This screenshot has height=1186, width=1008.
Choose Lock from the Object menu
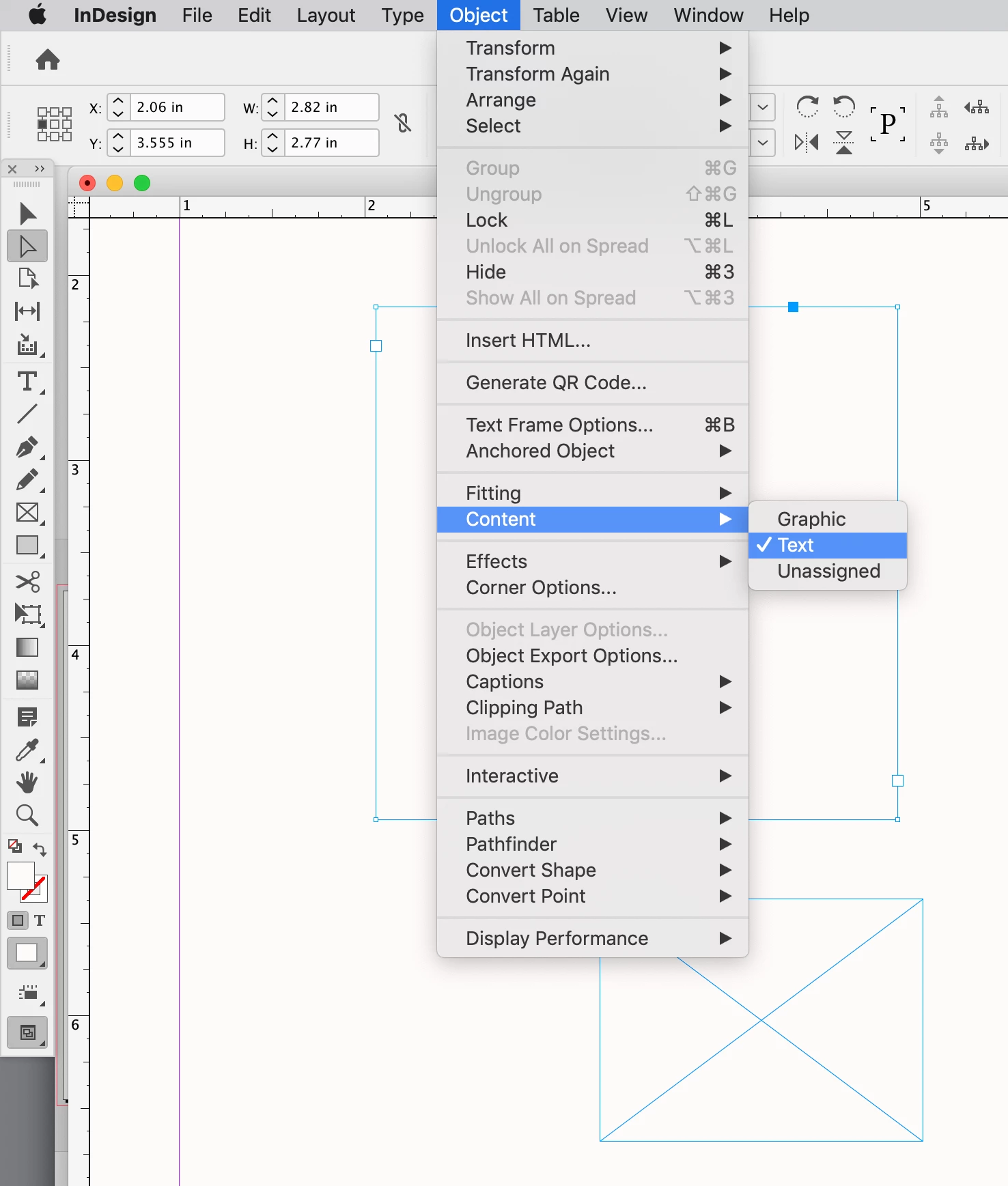[x=593, y=220]
